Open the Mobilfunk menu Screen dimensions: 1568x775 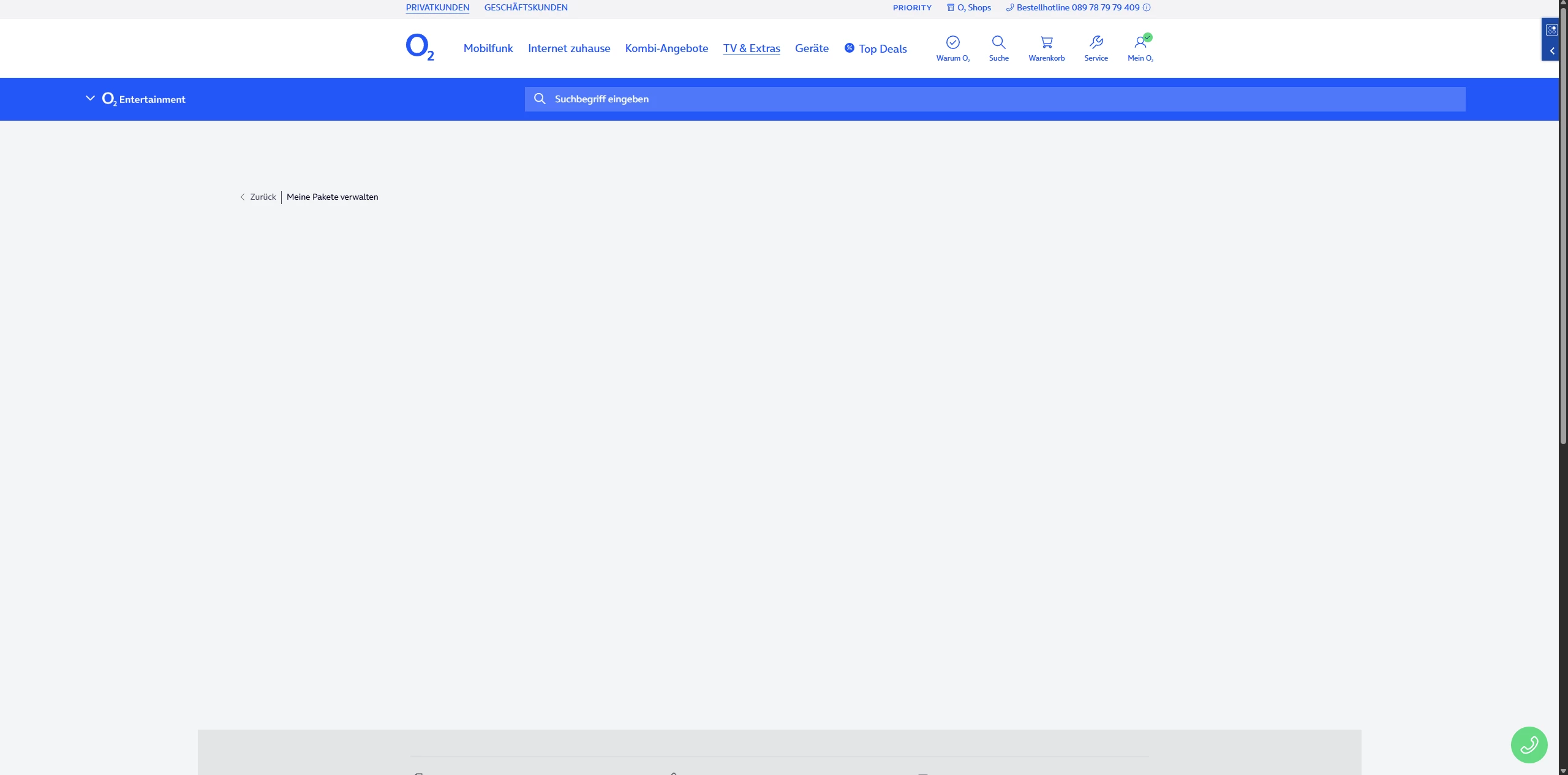point(488,48)
